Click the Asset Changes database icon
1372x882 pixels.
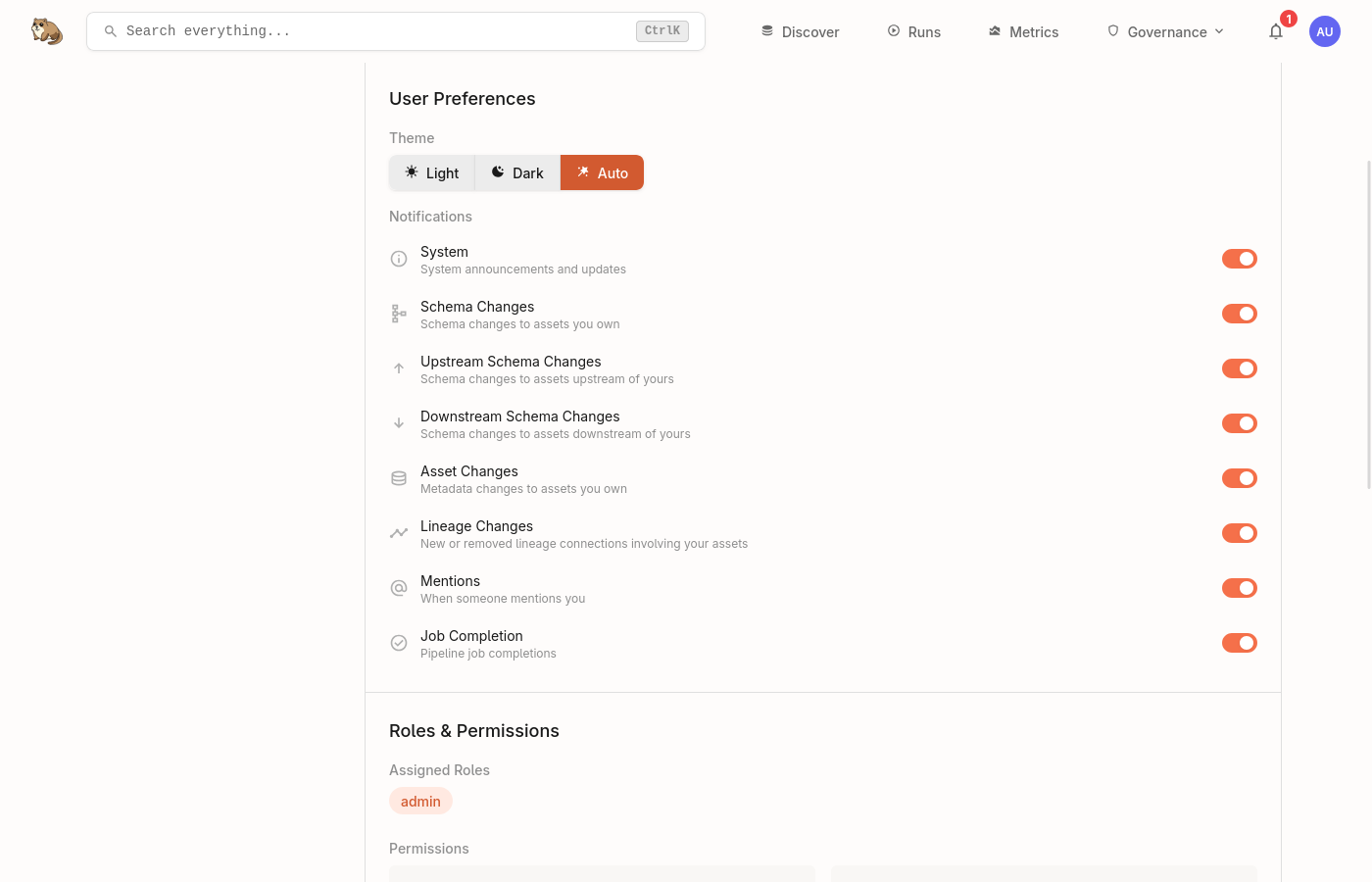point(399,478)
